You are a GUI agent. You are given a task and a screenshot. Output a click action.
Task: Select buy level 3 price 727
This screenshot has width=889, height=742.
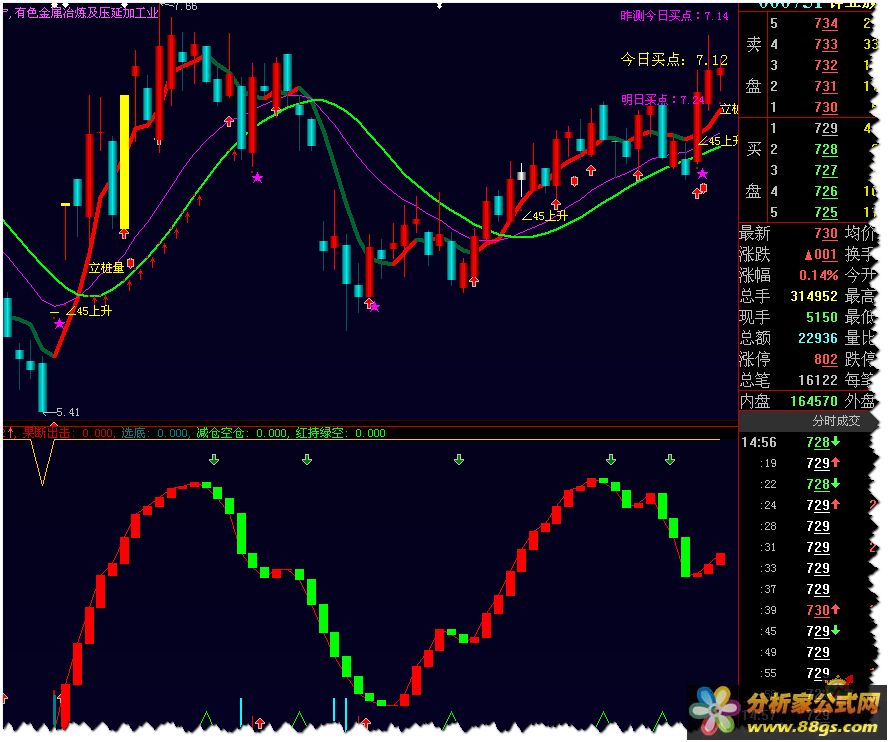coord(826,171)
